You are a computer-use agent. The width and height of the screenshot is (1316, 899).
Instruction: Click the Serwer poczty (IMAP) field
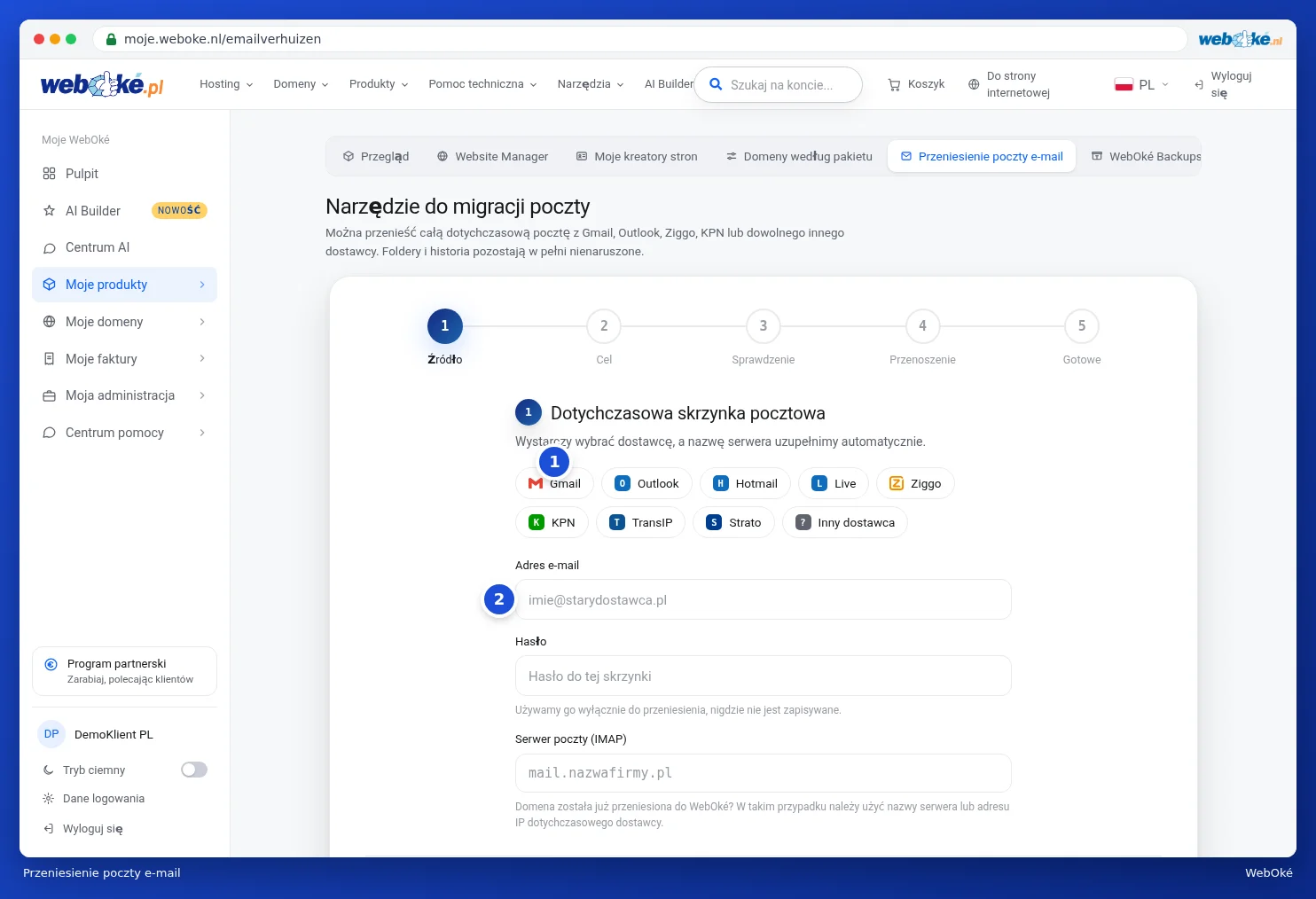pos(764,773)
